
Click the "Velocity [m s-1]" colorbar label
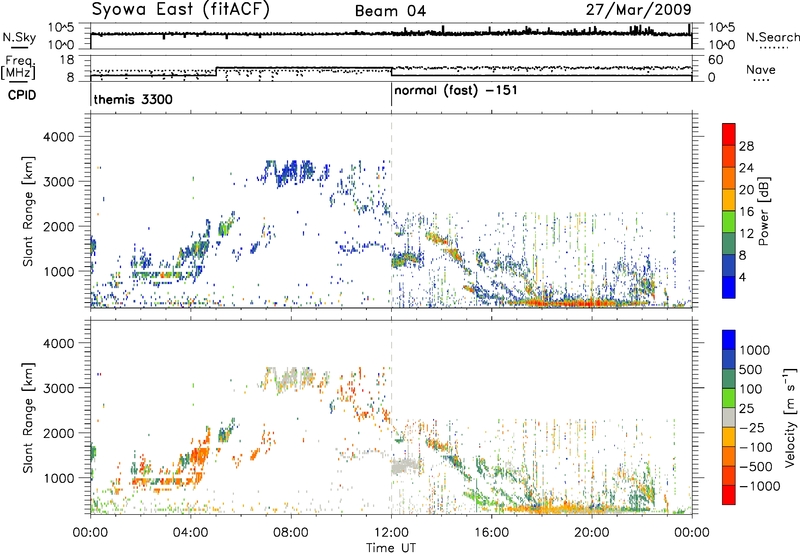(790, 418)
